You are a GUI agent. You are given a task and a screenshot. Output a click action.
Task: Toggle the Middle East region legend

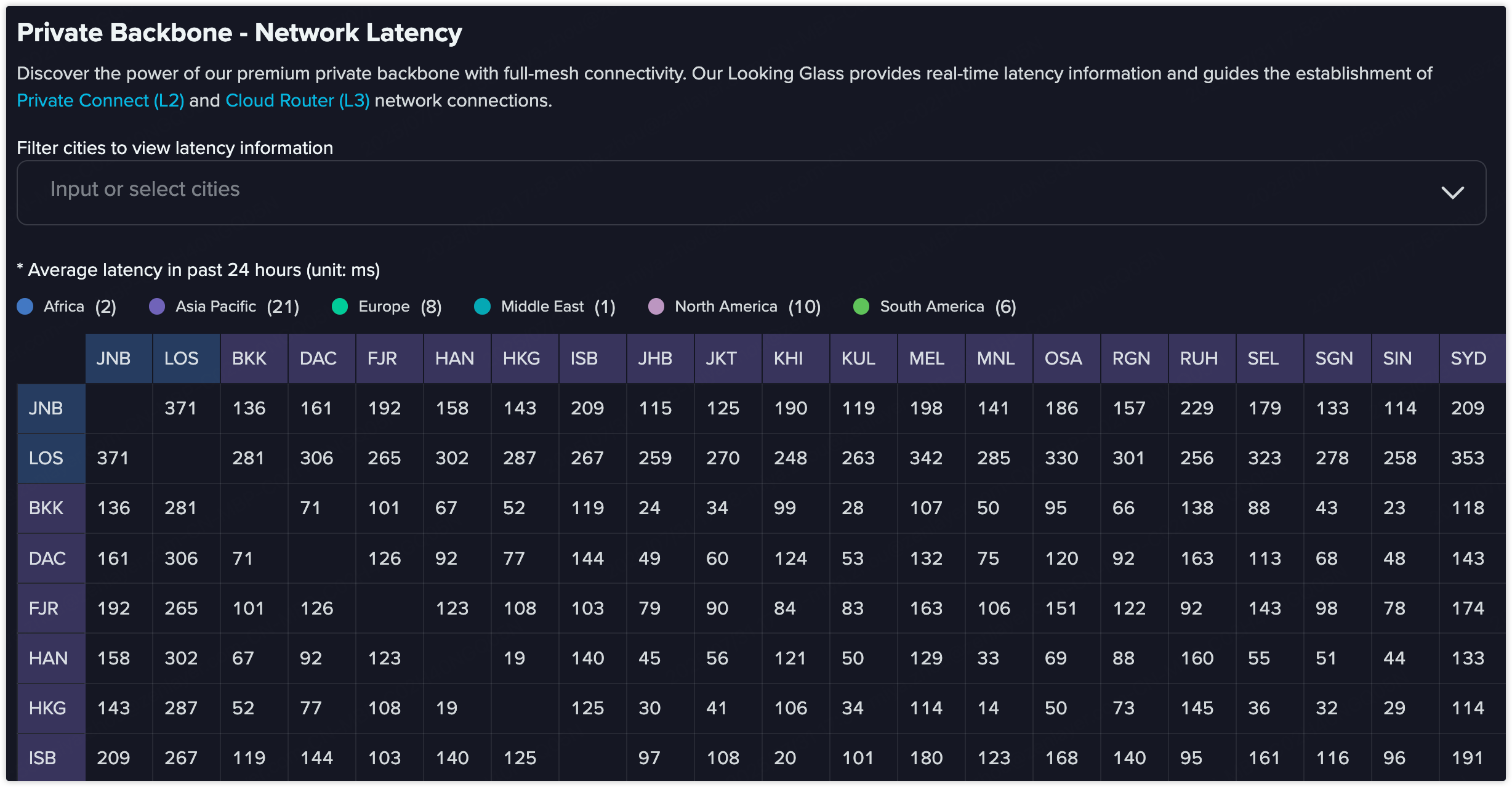click(542, 307)
